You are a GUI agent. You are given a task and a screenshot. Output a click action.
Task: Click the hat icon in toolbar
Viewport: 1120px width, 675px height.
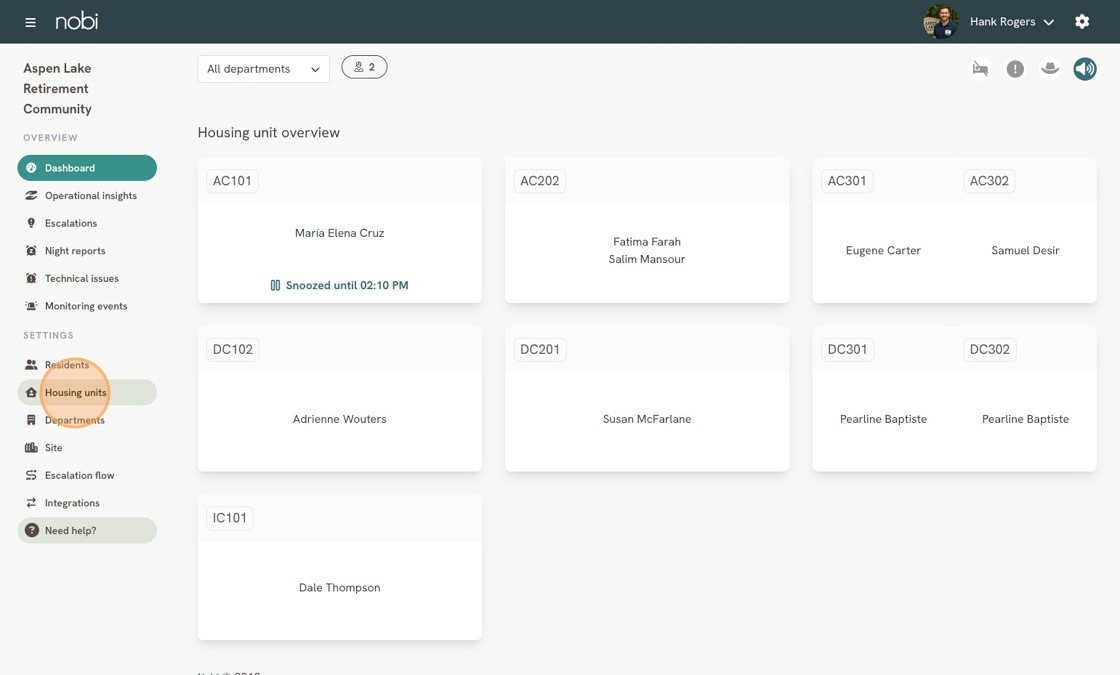tap(1050, 69)
